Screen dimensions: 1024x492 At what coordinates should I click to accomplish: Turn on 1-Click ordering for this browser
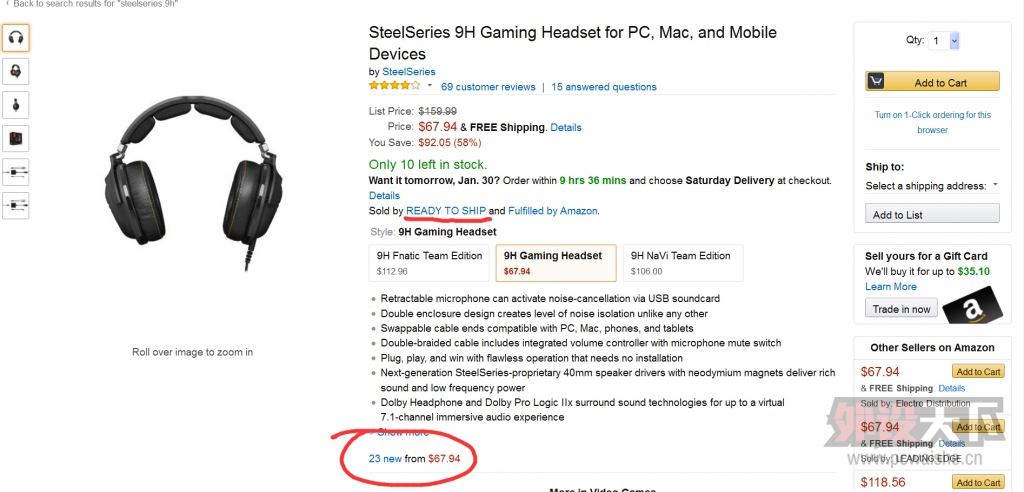(932, 122)
